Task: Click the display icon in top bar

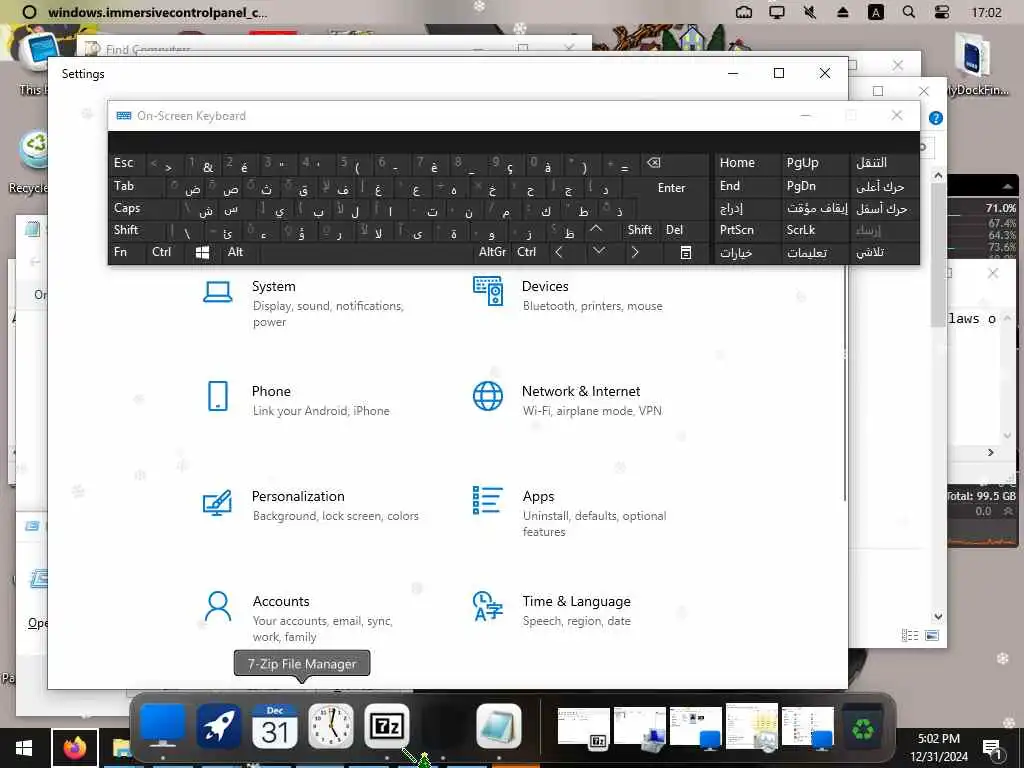Action: tap(776, 12)
